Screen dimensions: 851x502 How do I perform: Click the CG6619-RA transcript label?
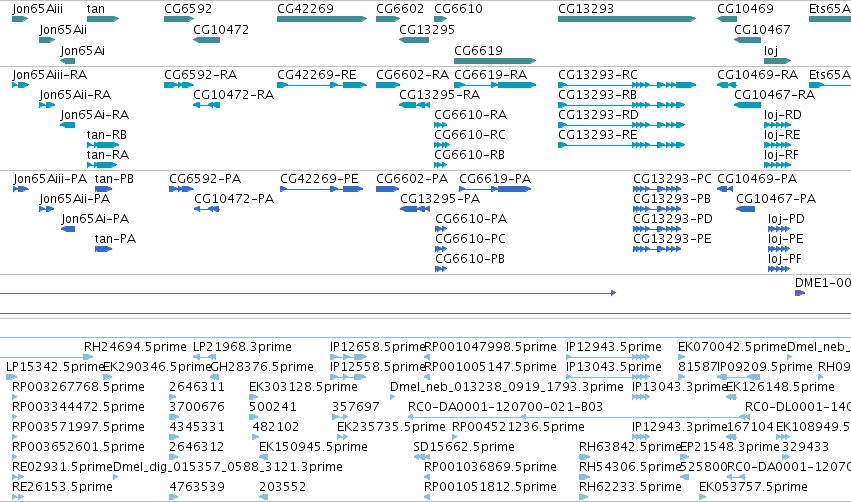[491, 75]
